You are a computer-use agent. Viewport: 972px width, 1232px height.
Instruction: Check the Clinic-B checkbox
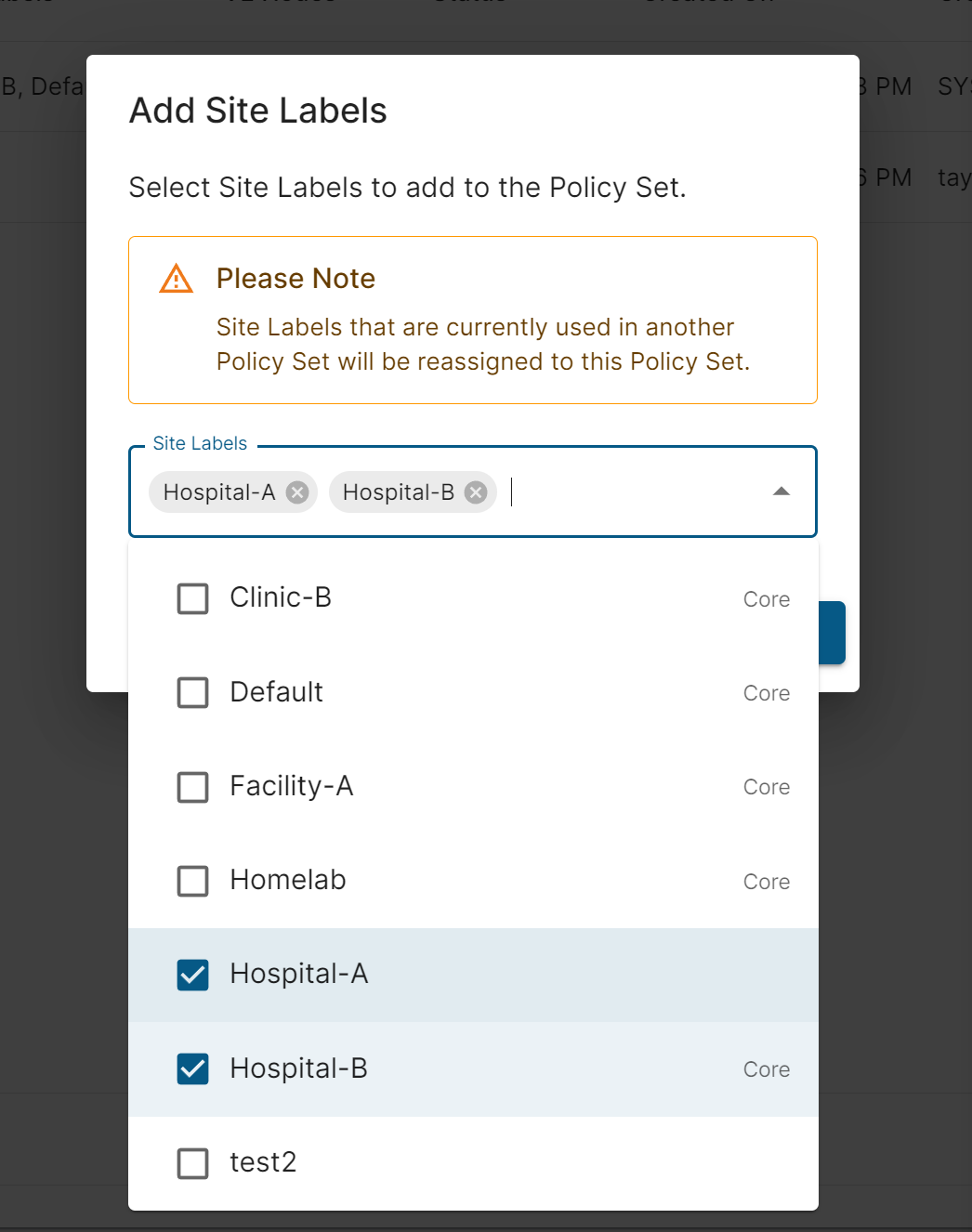(193, 598)
